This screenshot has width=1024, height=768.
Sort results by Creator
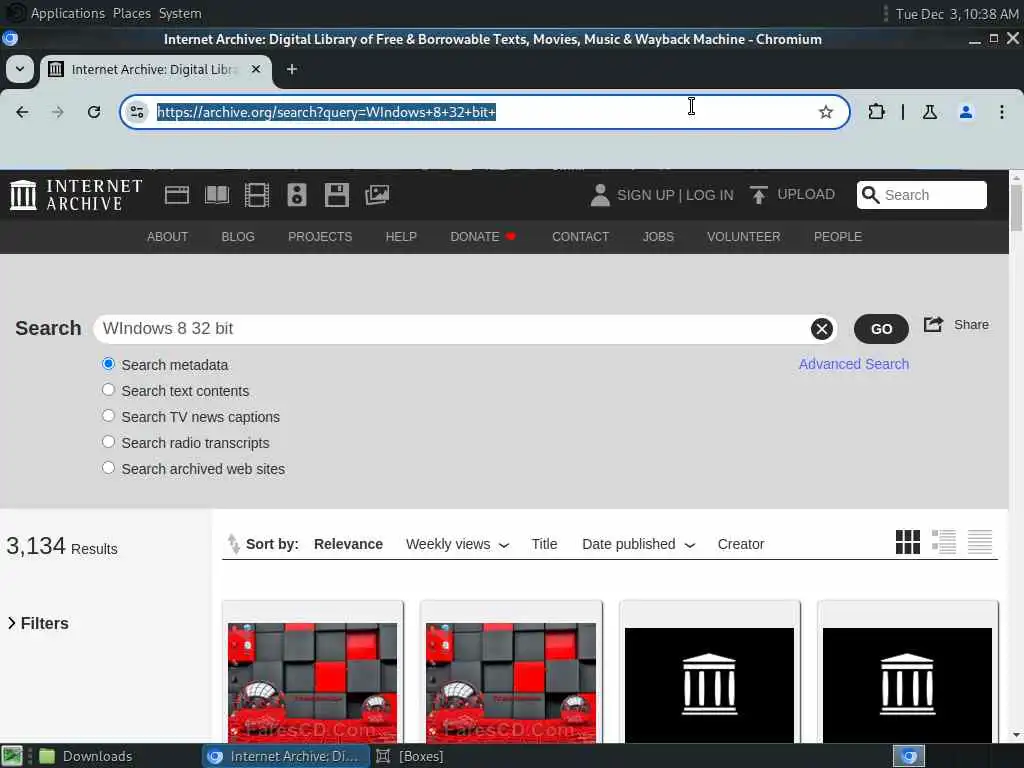(741, 545)
